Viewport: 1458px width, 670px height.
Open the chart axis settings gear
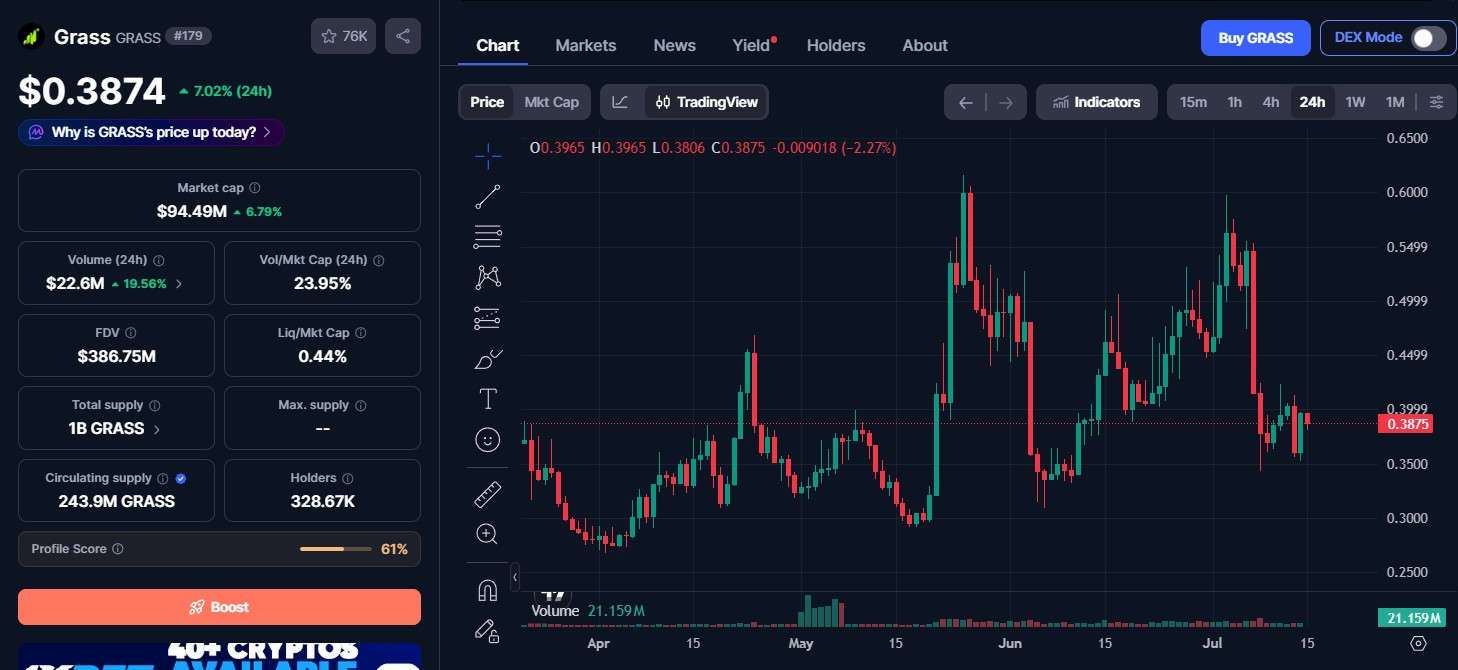click(1418, 643)
